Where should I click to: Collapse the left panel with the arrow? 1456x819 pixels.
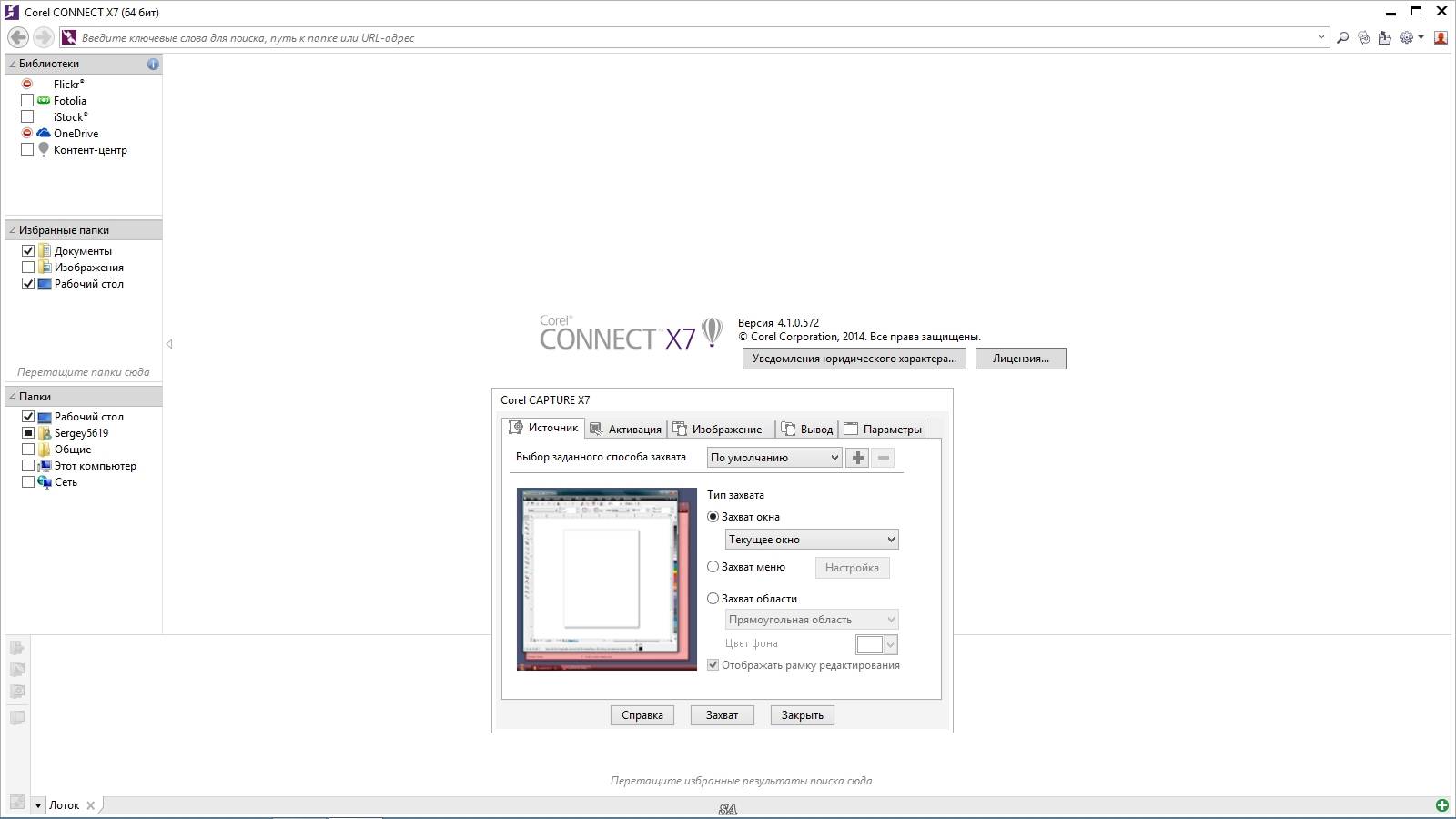(x=169, y=344)
